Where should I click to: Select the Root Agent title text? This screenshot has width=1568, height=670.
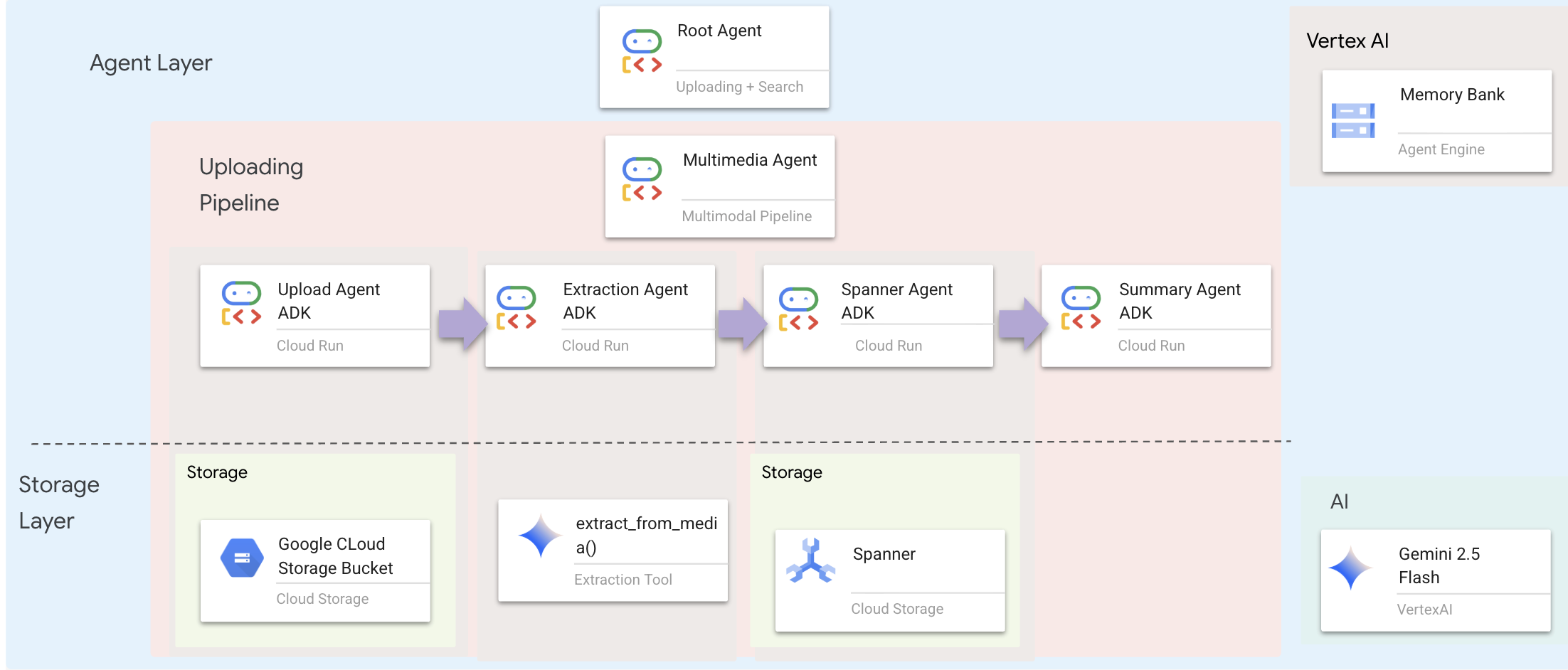(719, 31)
